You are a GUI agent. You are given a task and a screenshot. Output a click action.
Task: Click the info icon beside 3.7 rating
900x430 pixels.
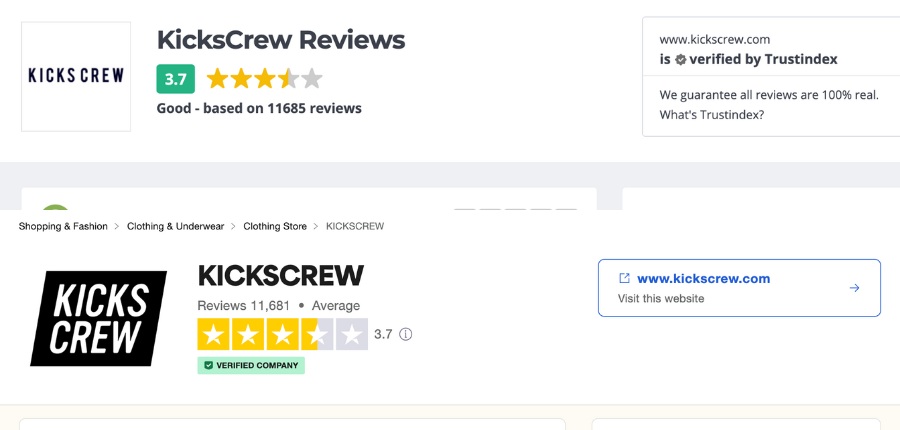pos(406,334)
